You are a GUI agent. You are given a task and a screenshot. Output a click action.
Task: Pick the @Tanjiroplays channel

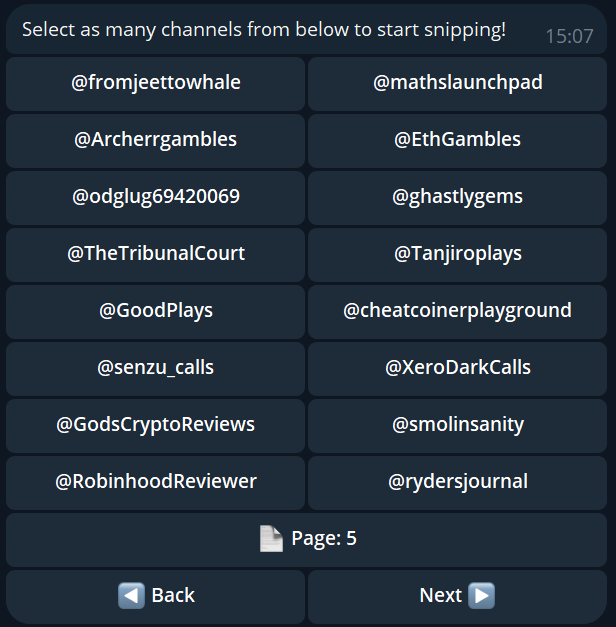(457, 254)
